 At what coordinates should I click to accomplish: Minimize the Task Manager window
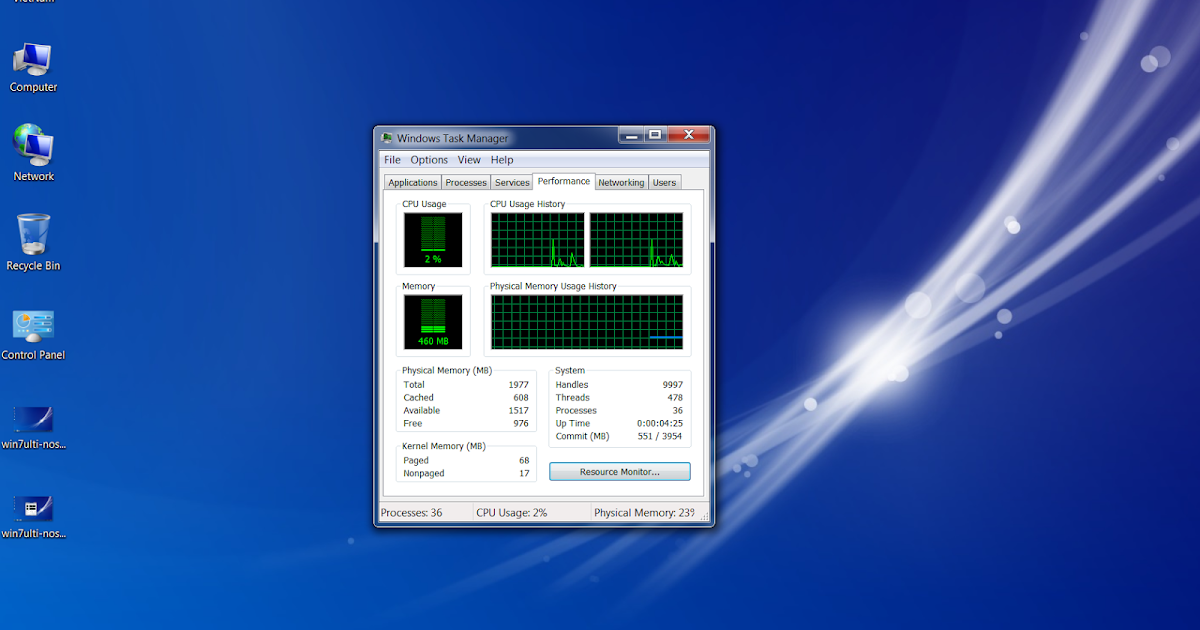[x=630, y=134]
